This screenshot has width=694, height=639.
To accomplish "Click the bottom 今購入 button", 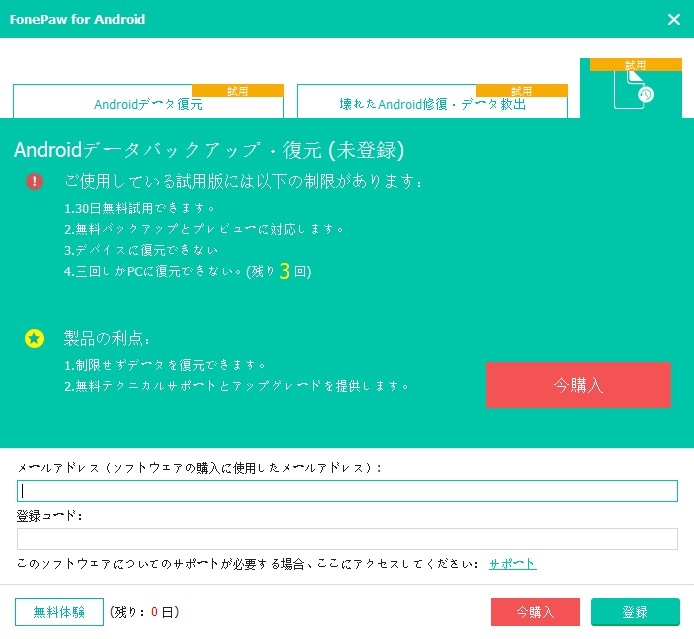I will (535, 612).
